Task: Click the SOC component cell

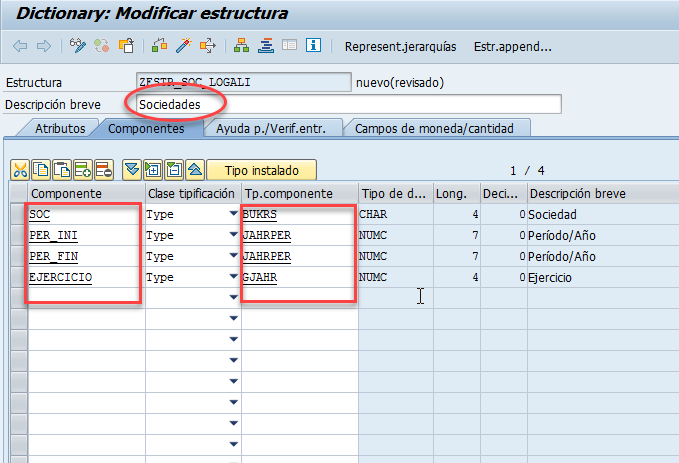Action: click(86, 214)
